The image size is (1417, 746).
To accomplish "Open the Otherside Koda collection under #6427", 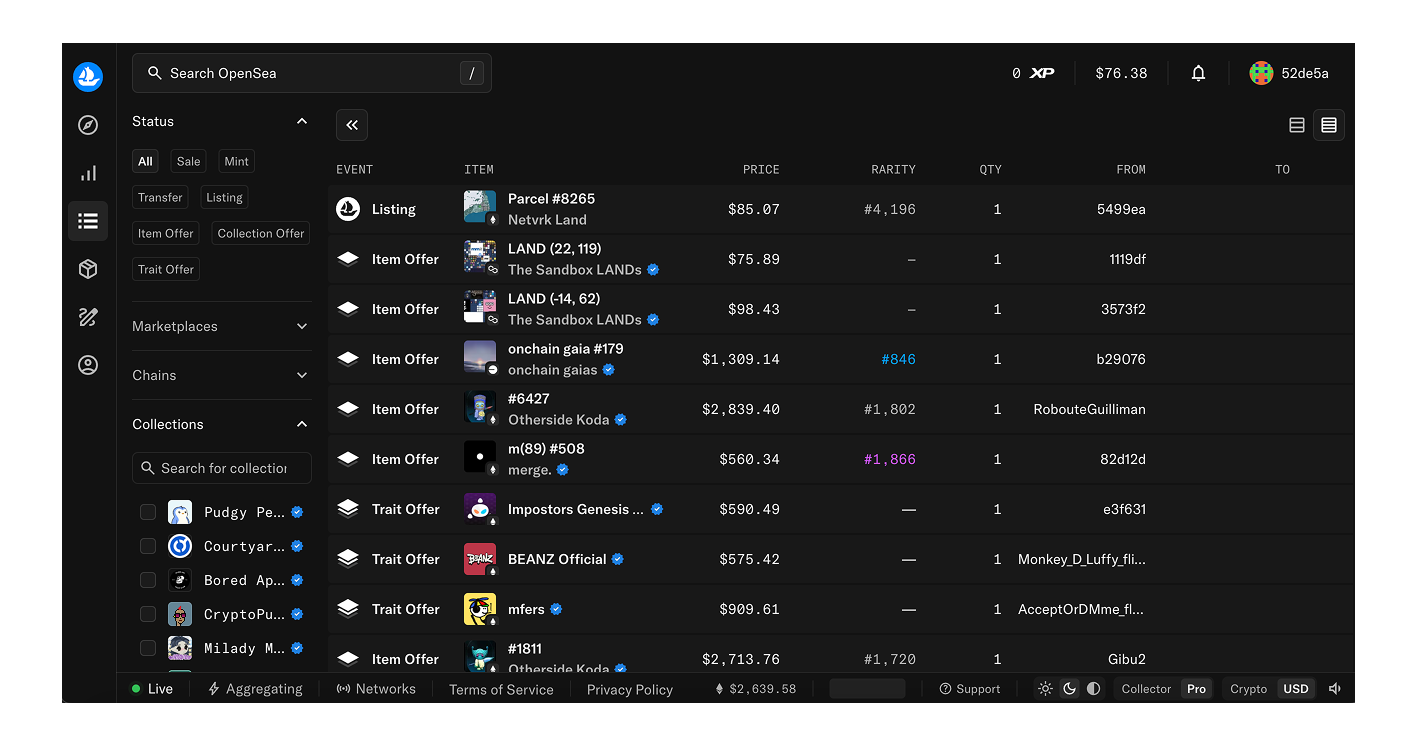I will (x=558, y=420).
